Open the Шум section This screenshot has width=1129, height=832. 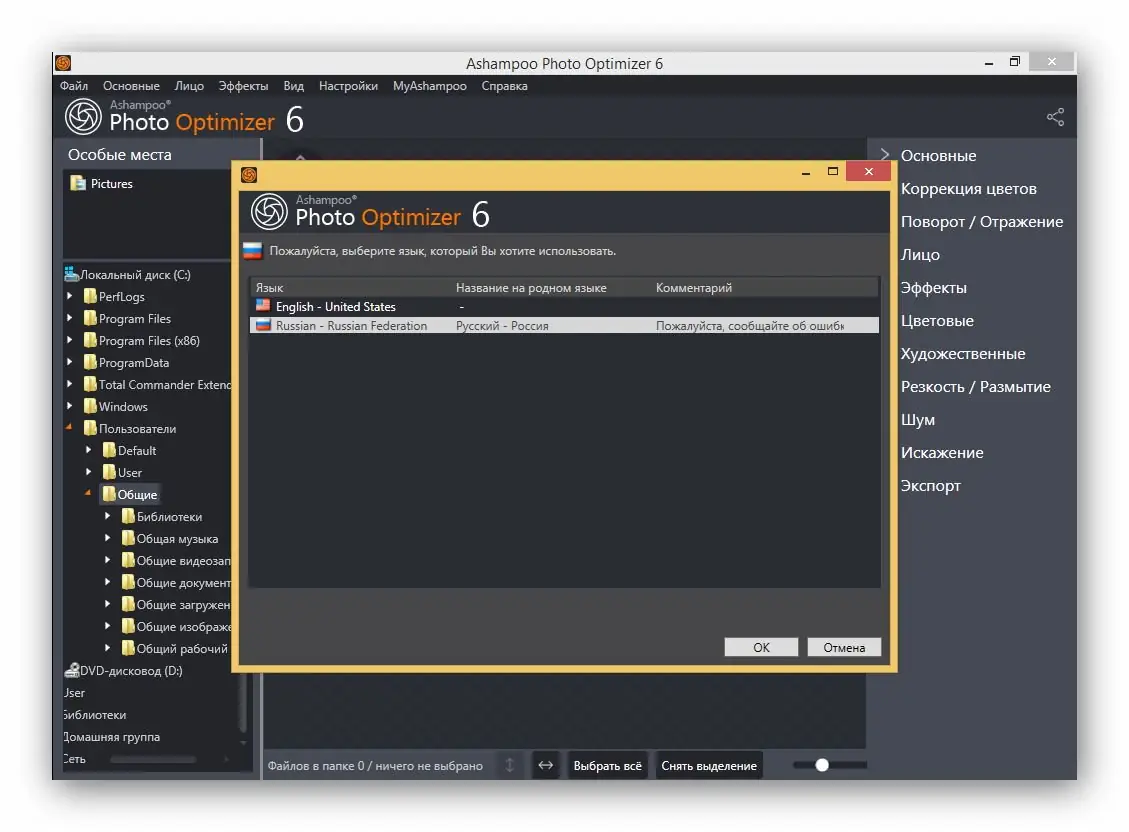click(x=917, y=420)
